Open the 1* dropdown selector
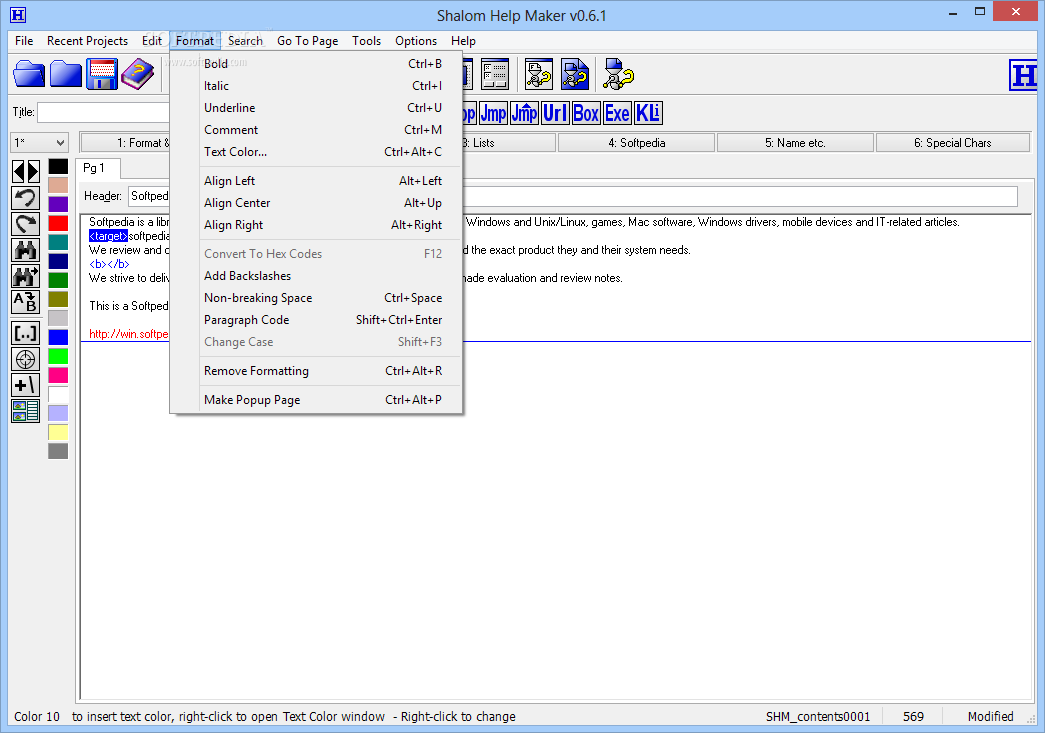 (x=40, y=143)
